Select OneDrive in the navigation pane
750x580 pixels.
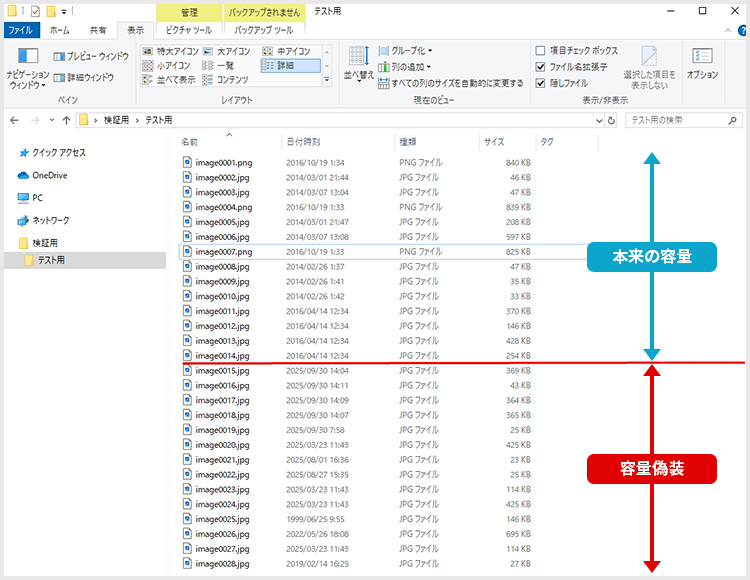click(x=49, y=175)
